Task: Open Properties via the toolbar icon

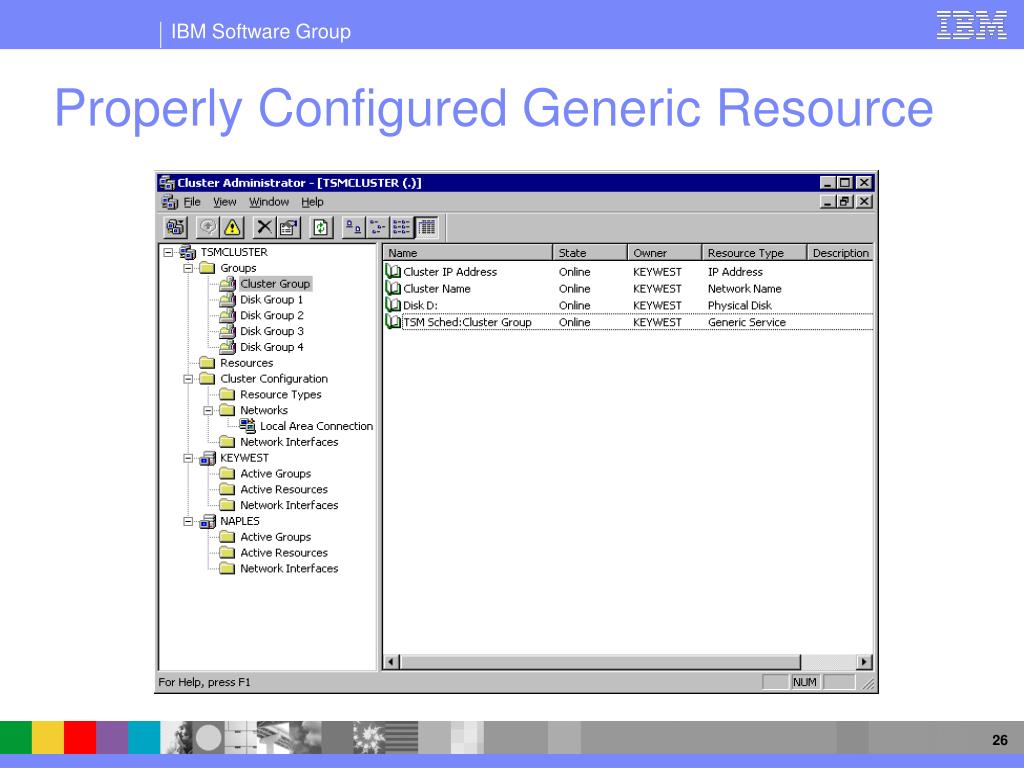Action: 288,227
